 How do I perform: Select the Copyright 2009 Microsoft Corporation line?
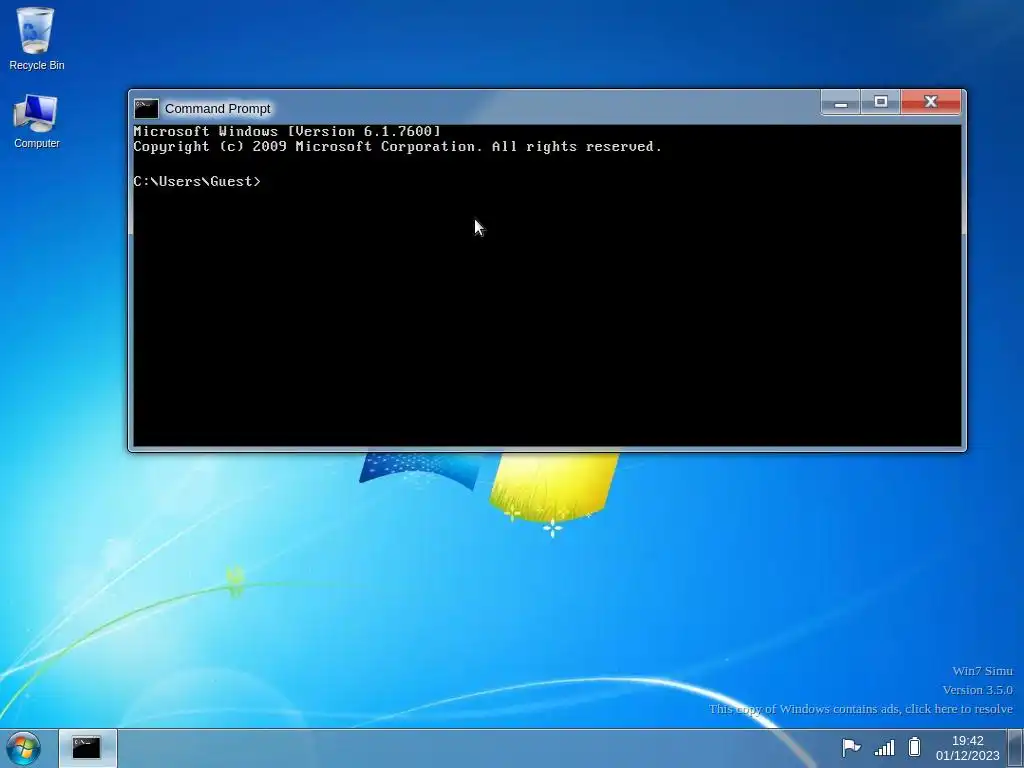(397, 147)
